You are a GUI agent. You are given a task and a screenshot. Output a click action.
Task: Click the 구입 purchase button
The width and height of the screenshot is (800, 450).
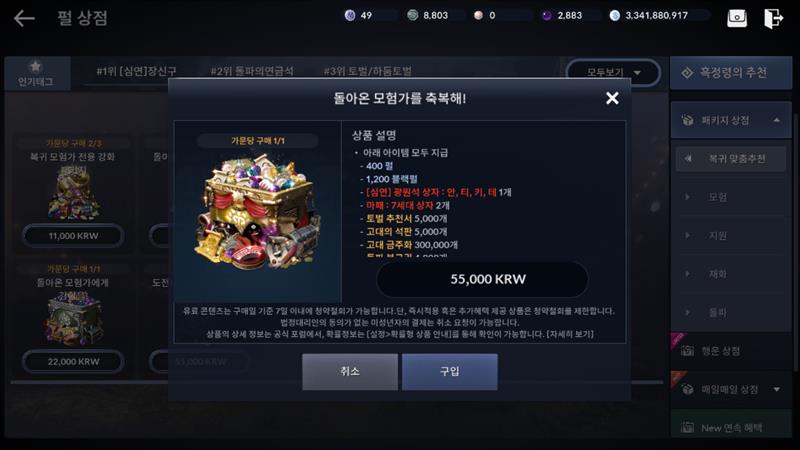click(x=449, y=371)
